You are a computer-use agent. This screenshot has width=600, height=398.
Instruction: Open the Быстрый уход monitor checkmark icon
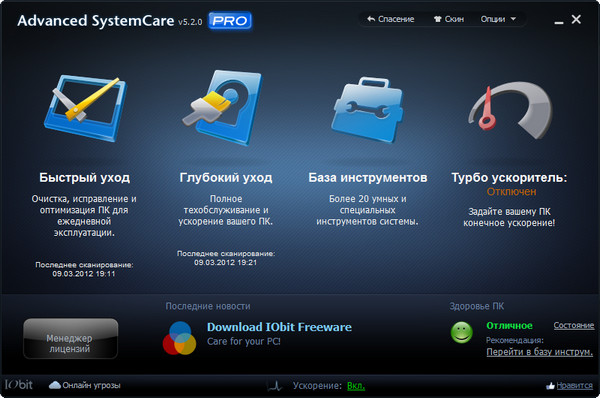(x=85, y=108)
